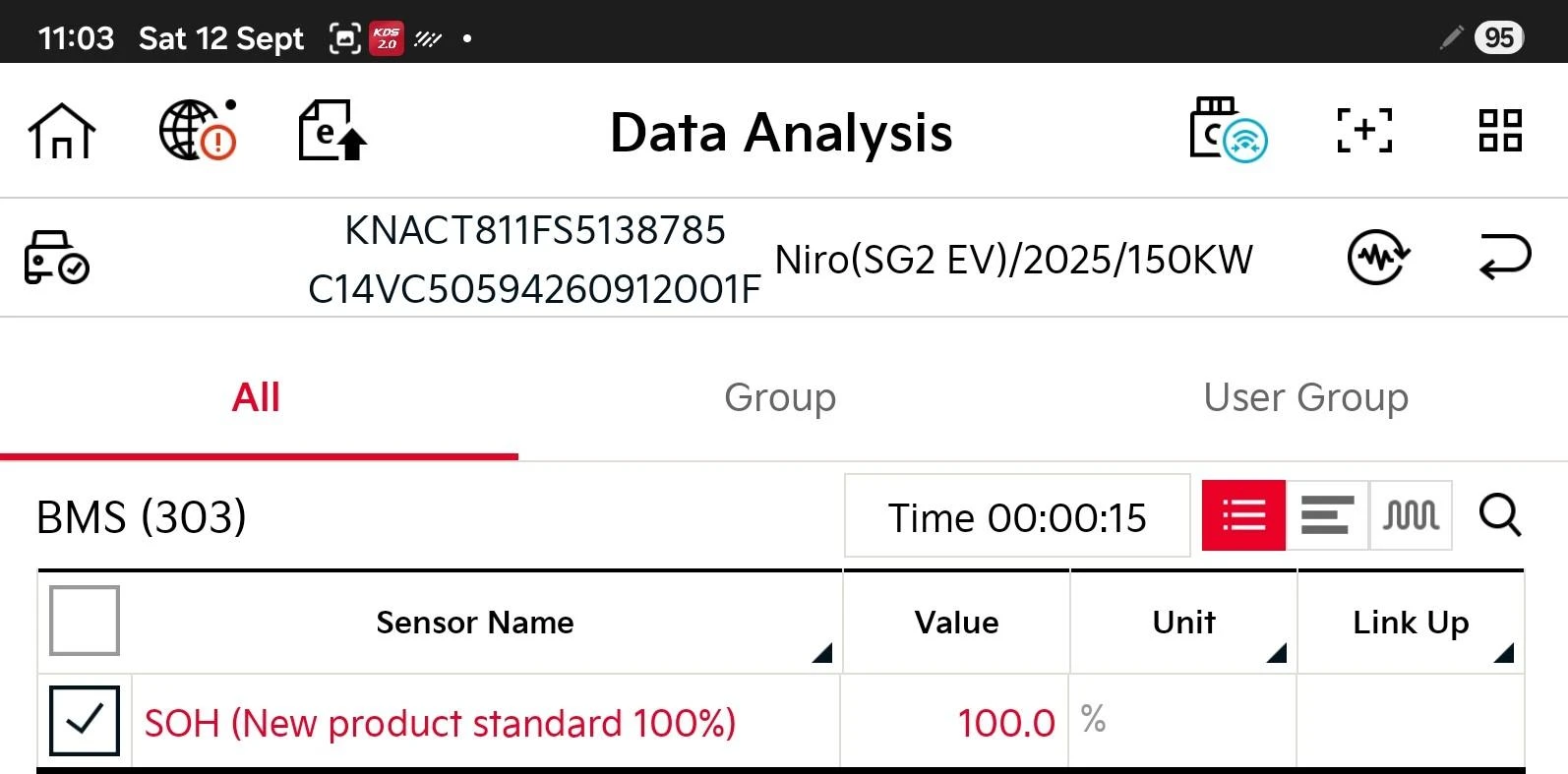This screenshot has height=774, width=1568.
Task: Open the Unit column dropdown arrow
Action: 1276,652
